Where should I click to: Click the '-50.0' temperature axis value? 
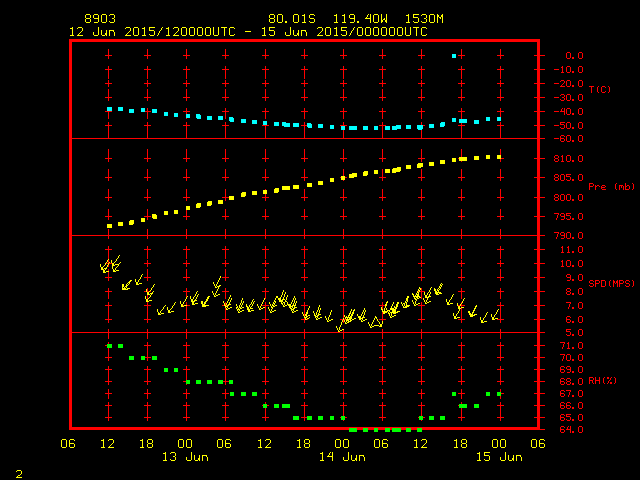tap(569, 125)
